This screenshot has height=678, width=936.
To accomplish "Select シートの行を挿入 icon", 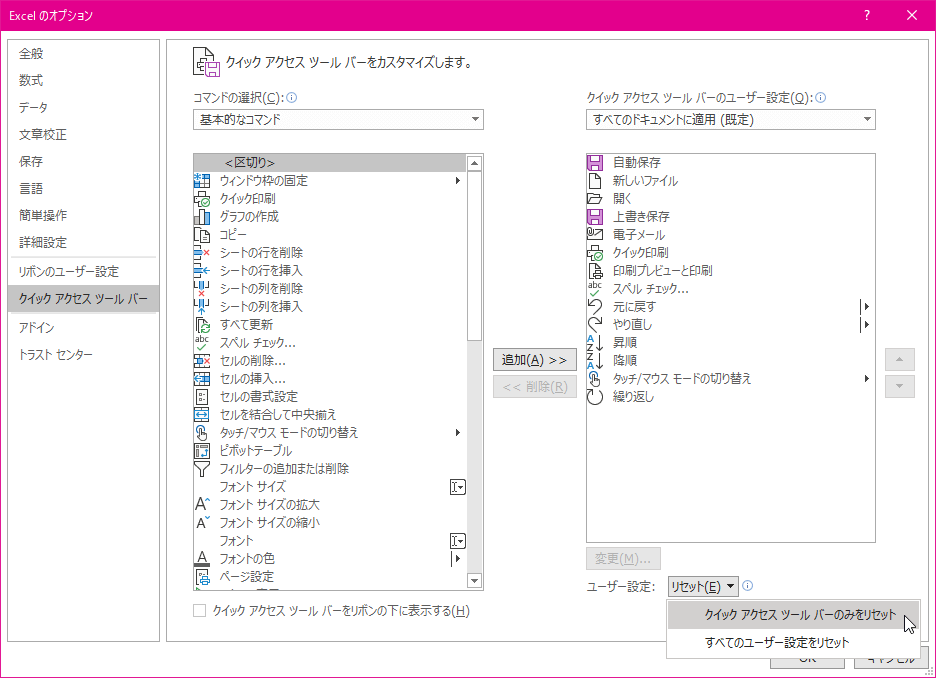I will tap(202, 270).
